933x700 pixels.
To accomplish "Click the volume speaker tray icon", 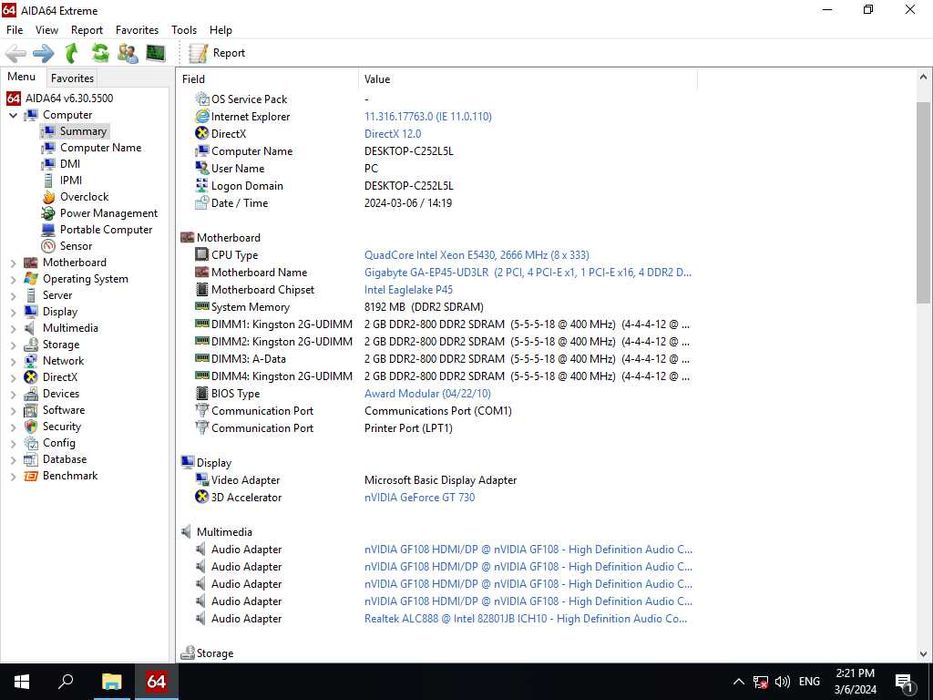I will [x=782, y=682].
